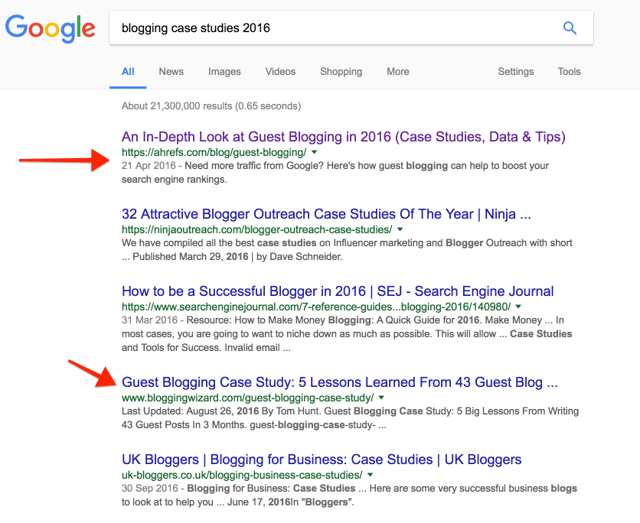This screenshot has width=640, height=523.
Task: Expand the More search categories menu
Action: pyautogui.click(x=398, y=71)
